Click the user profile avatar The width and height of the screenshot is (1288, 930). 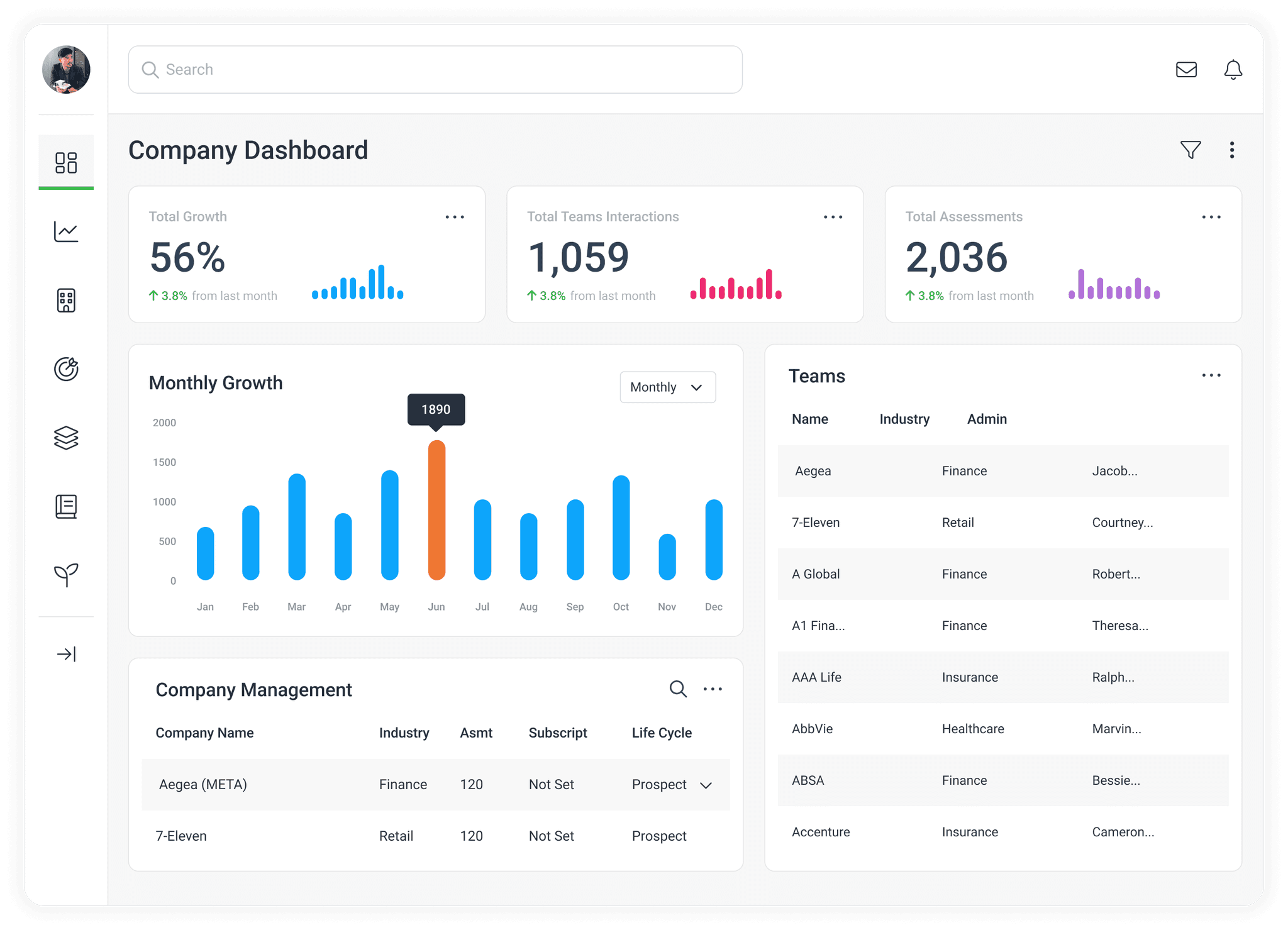[66, 69]
